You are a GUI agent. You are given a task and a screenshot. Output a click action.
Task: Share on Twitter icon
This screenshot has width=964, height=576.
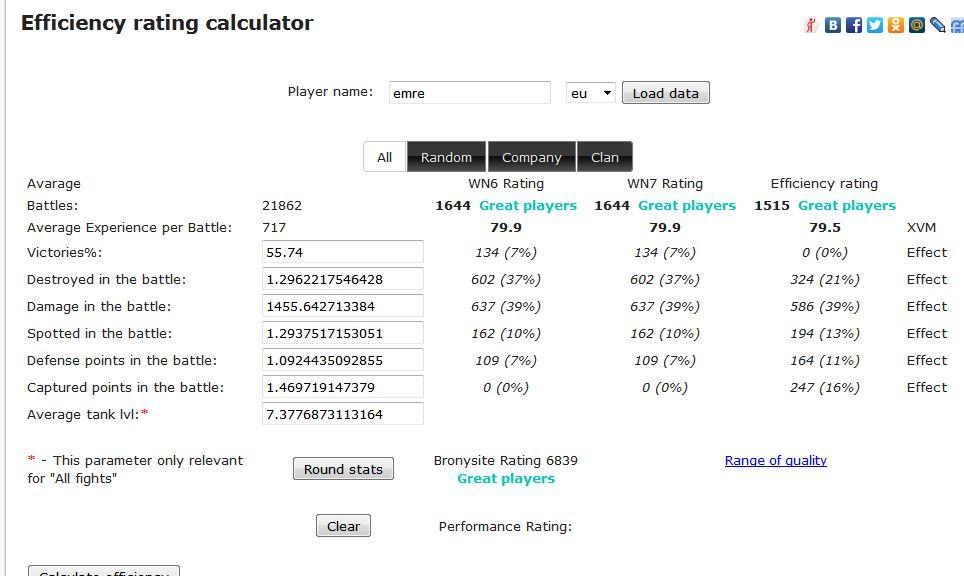click(875, 25)
